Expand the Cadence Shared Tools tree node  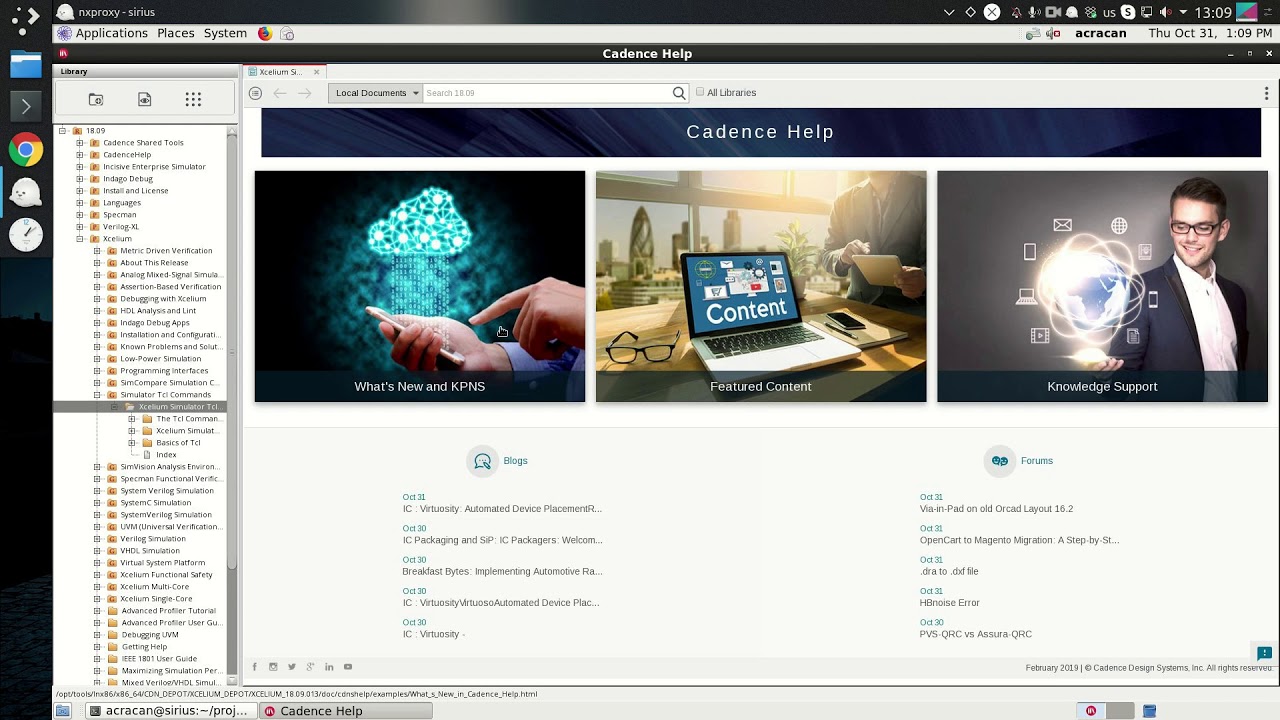tap(80, 143)
